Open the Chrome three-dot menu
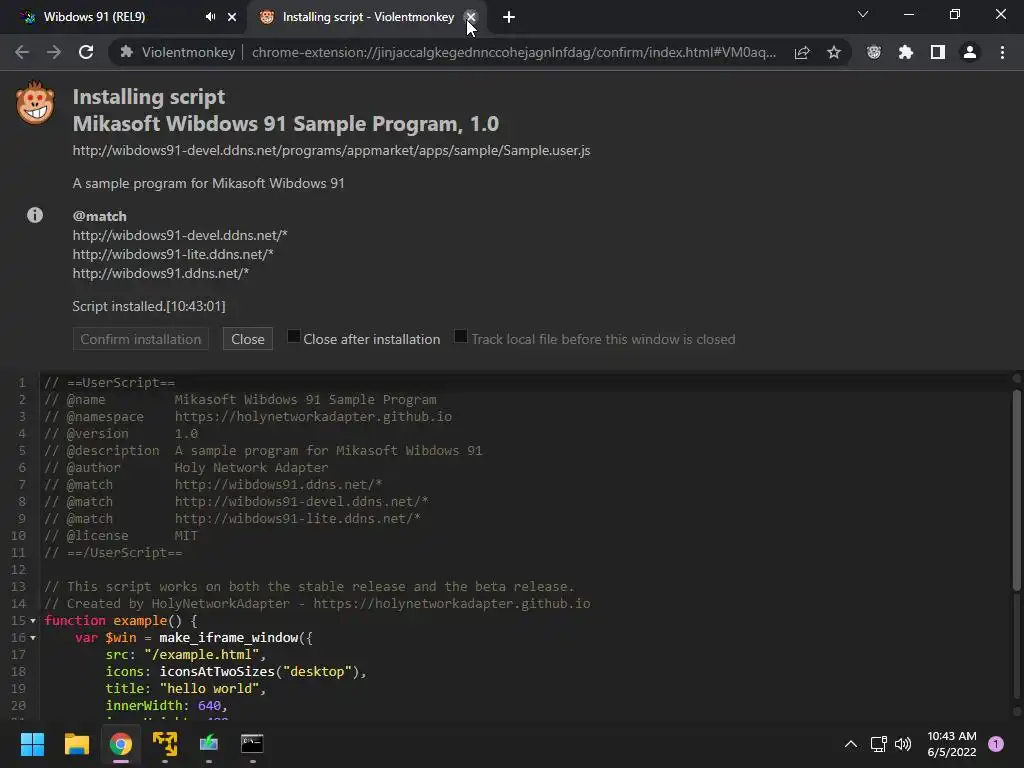This screenshot has height=768, width=1024. [1002, 52]
